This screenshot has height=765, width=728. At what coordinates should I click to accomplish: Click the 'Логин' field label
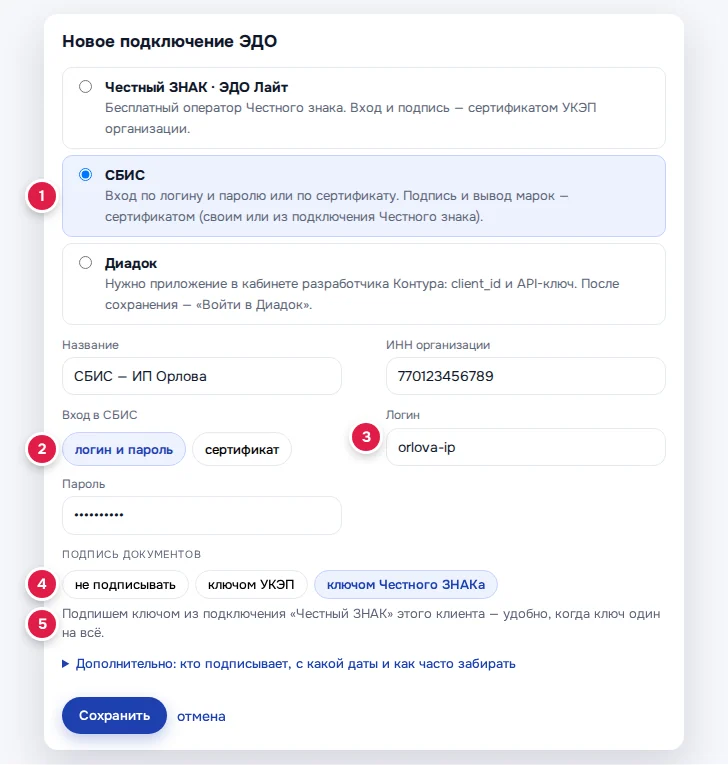point(403,415)
